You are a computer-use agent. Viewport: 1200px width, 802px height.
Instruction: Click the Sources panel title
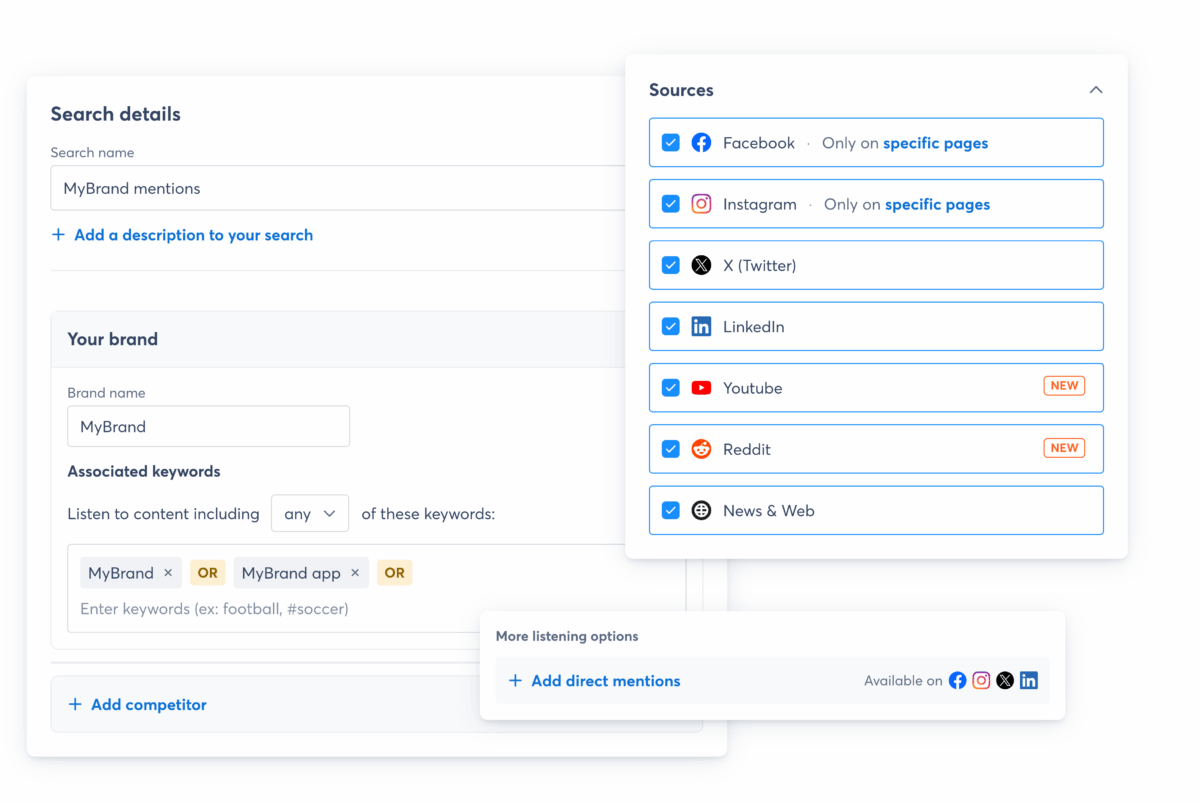[681, 90]
